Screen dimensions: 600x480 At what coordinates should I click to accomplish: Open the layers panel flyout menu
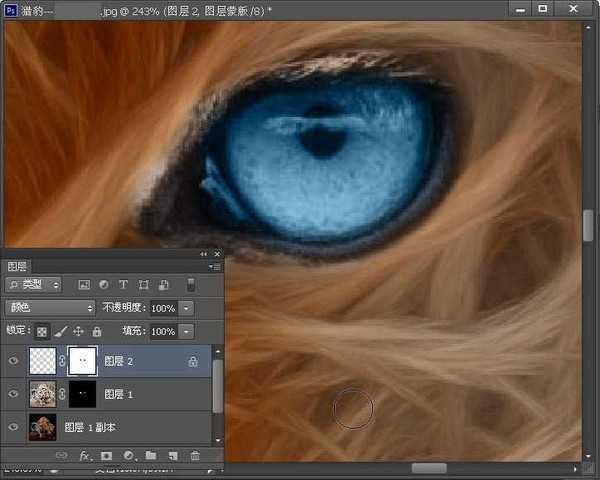[214, 267]
